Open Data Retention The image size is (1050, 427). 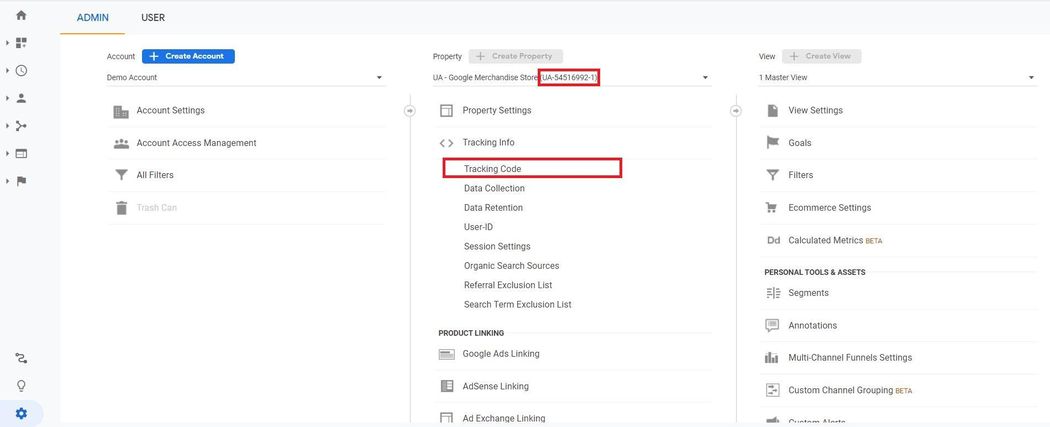[494, 208]
